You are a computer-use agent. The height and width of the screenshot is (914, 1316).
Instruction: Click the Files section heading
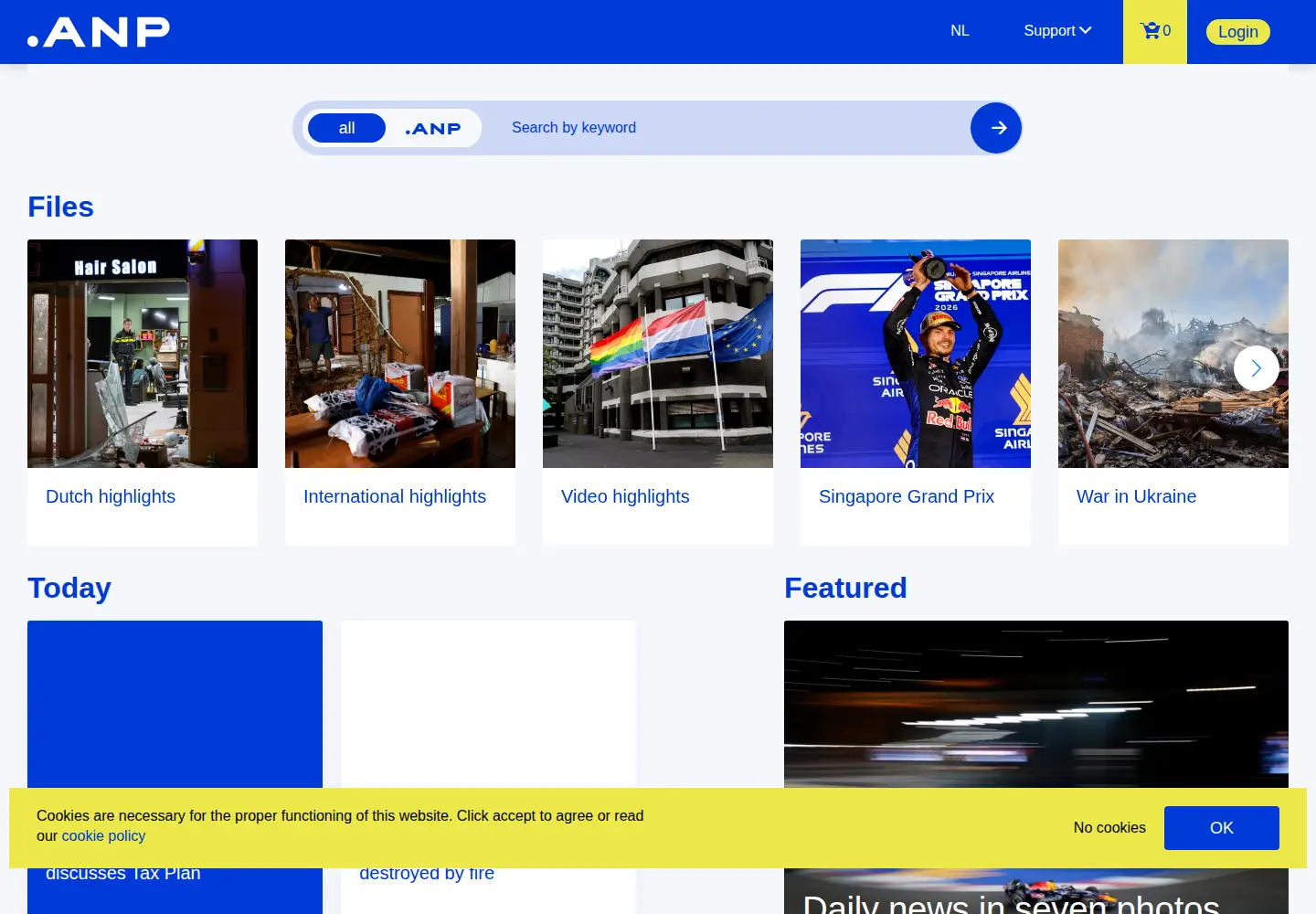(x=60, y=207)
